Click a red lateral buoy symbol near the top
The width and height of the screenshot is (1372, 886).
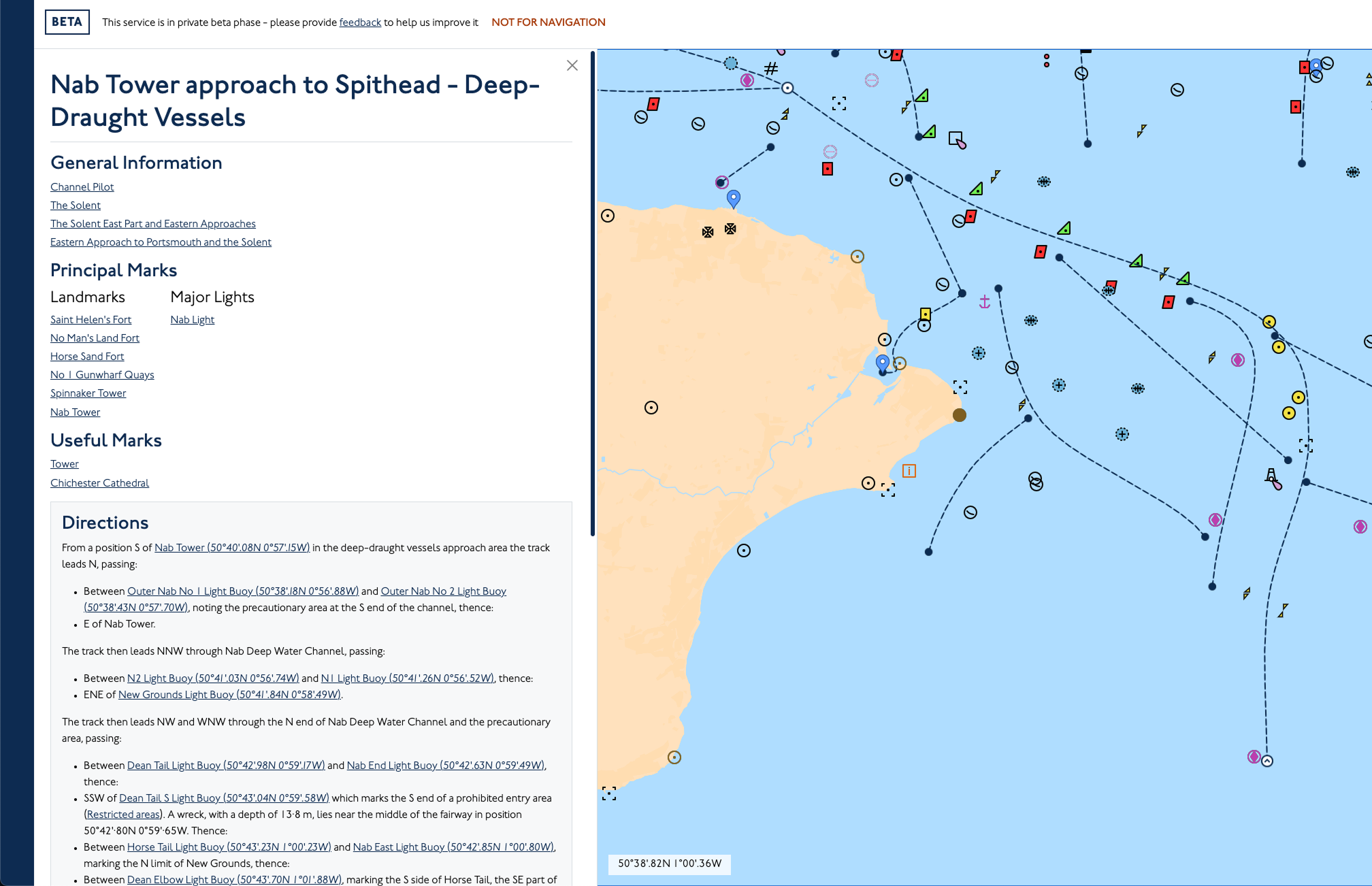(897, 54)
